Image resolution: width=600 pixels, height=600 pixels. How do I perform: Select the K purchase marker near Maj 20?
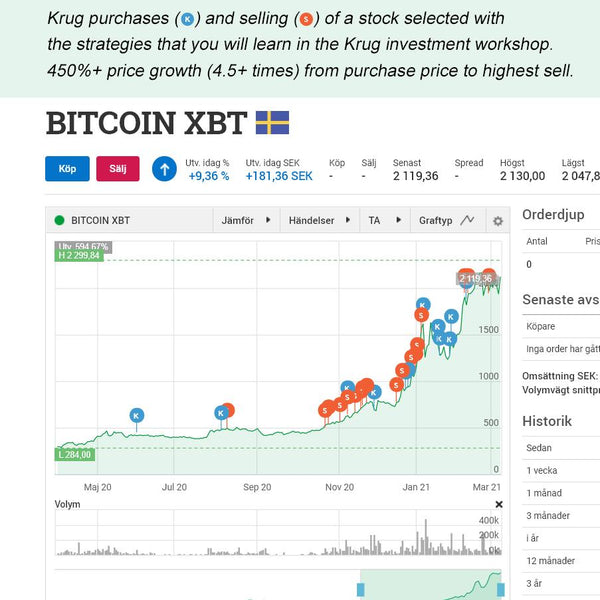click(x=137, y=416)
